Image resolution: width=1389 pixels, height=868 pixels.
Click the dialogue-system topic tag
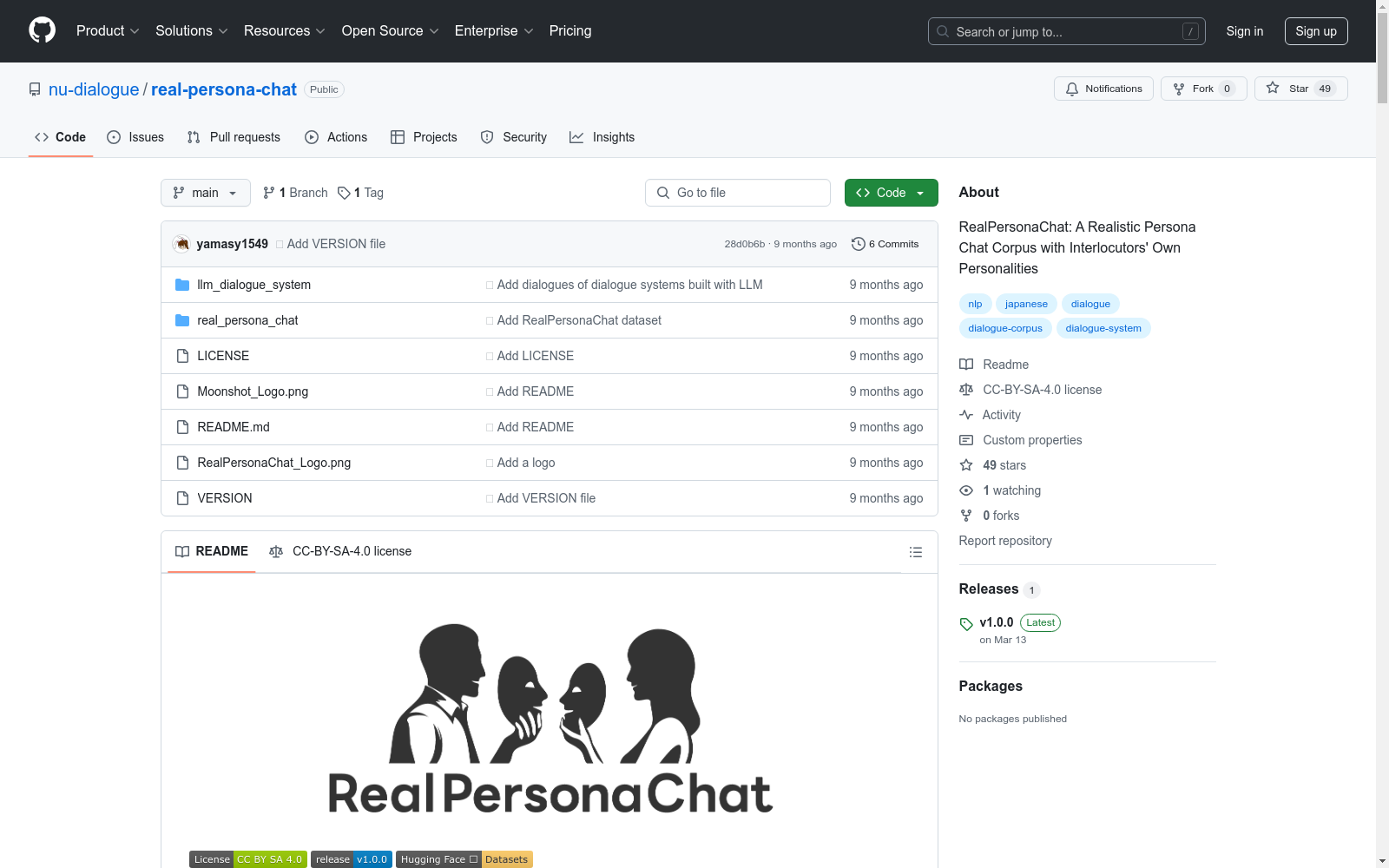(1103, 328)
